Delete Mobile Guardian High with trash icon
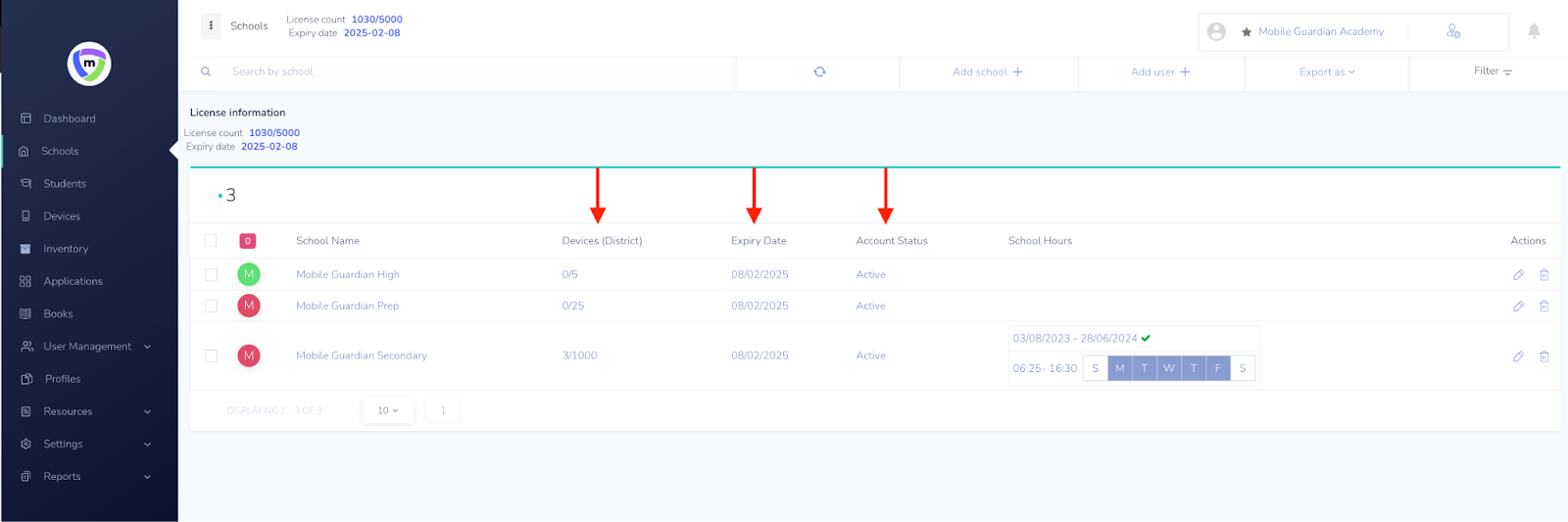 pos(1543,275)
